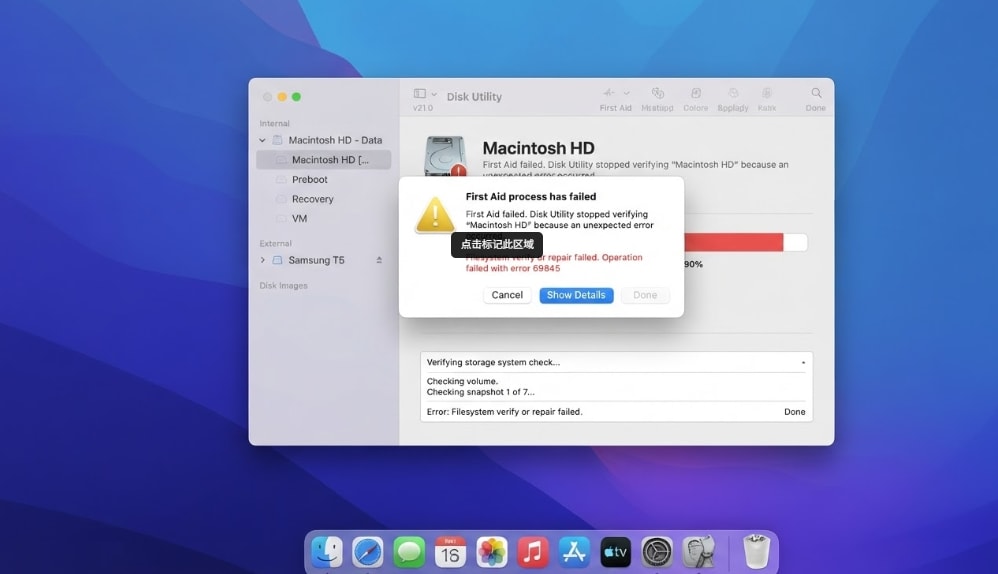Click the large hard drive icon with alert badge
This screenshot has width=998, height=574.
(446, 156)
